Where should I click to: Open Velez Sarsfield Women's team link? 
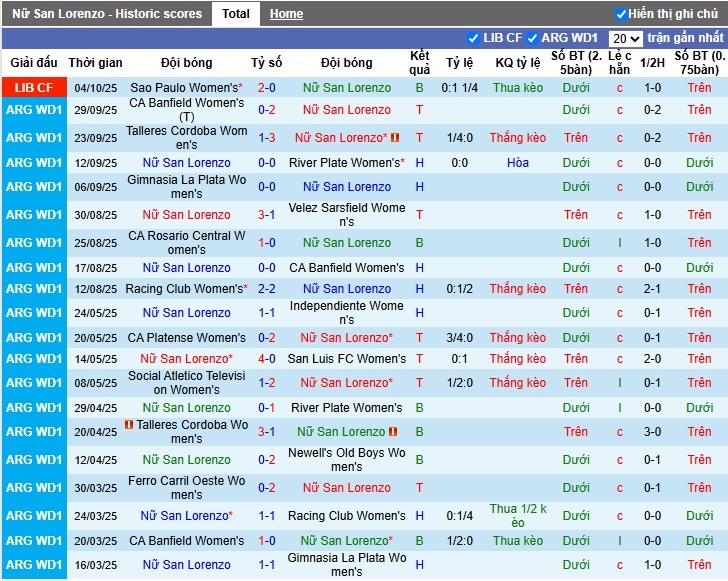(347, 214)
